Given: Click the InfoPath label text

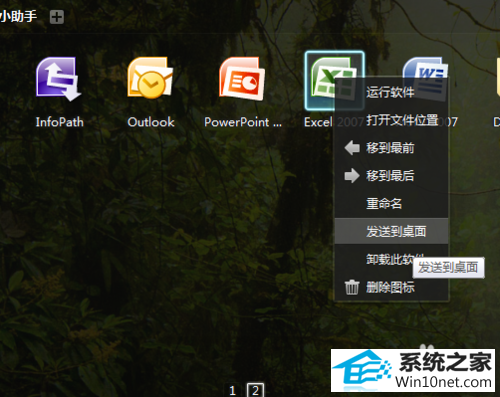Looking at the screenshot, I should tap(60, 122).
